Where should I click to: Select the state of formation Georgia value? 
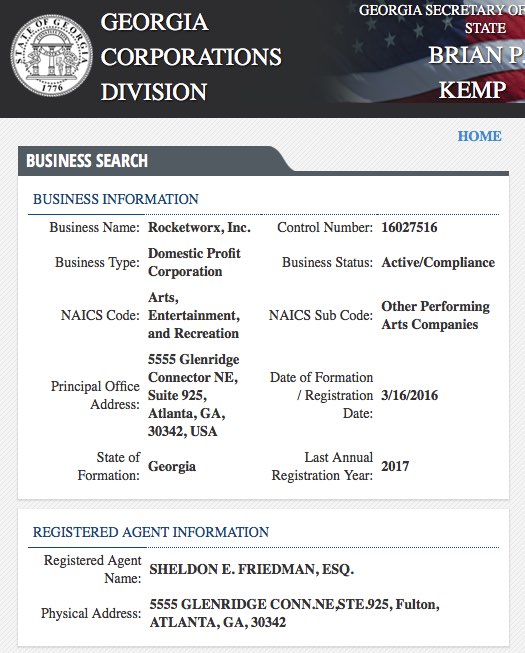pos(172,466)
